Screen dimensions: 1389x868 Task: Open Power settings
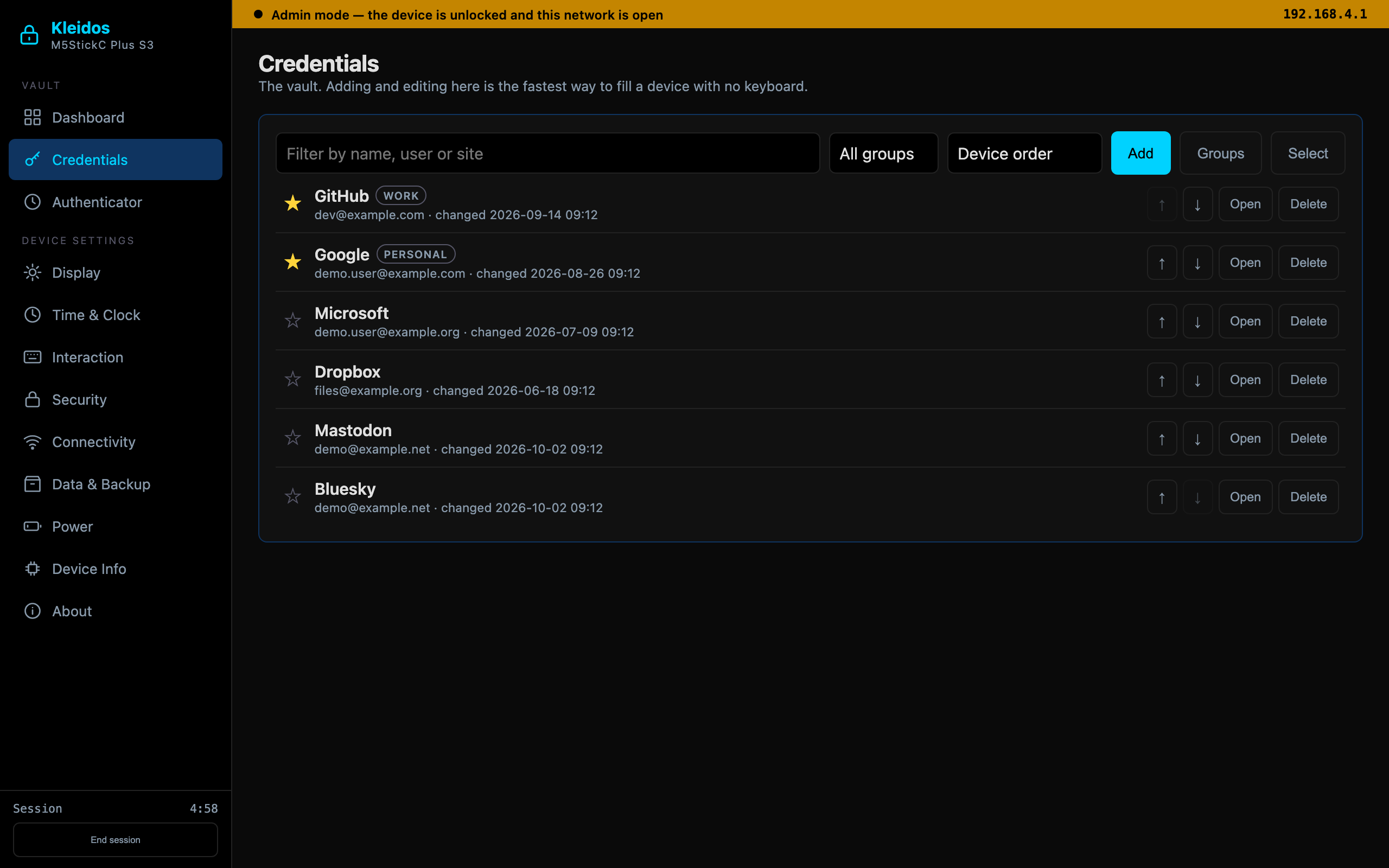116,526
